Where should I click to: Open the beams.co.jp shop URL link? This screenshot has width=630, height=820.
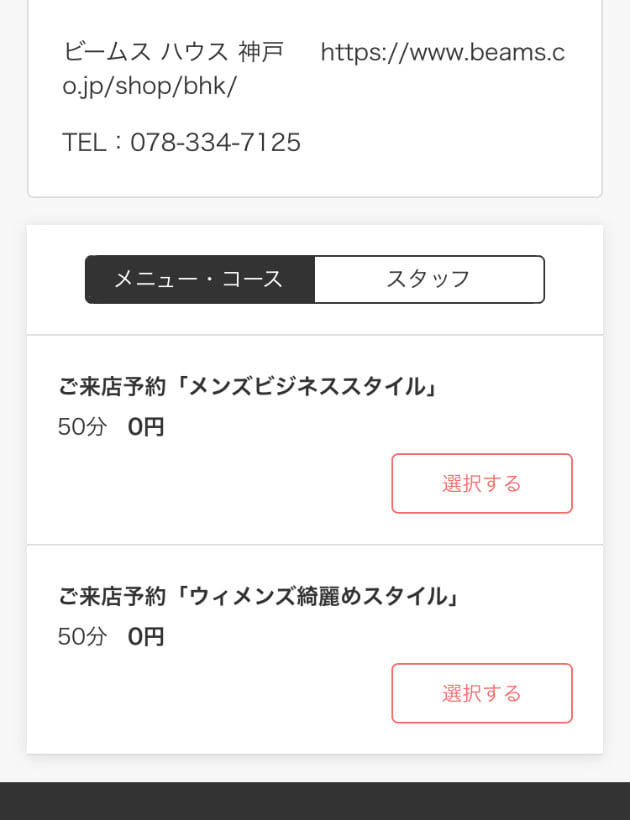(442, 54)
